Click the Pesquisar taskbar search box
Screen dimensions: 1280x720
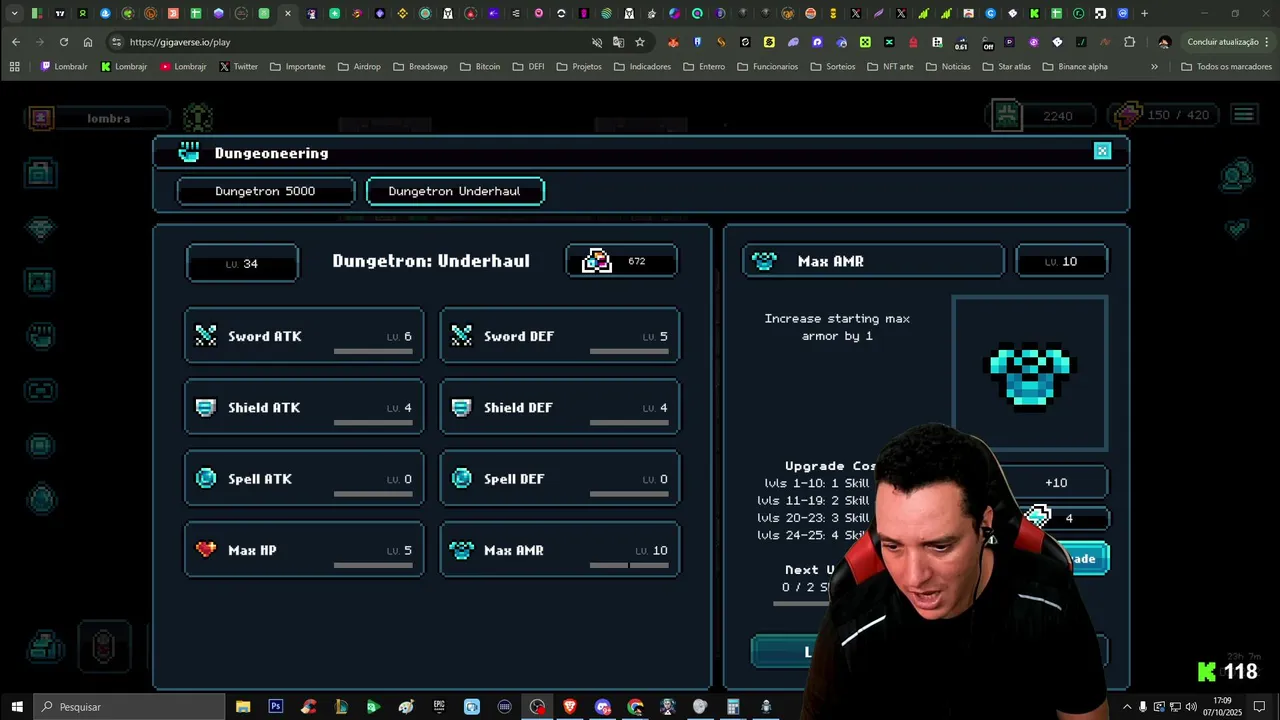[130, 707]
